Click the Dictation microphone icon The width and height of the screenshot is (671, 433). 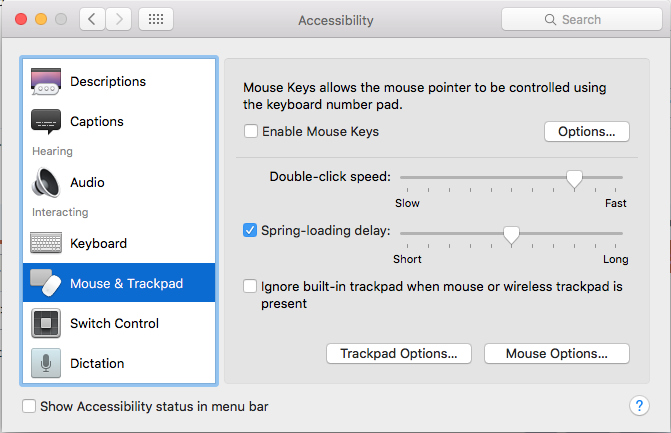[47, 363]
